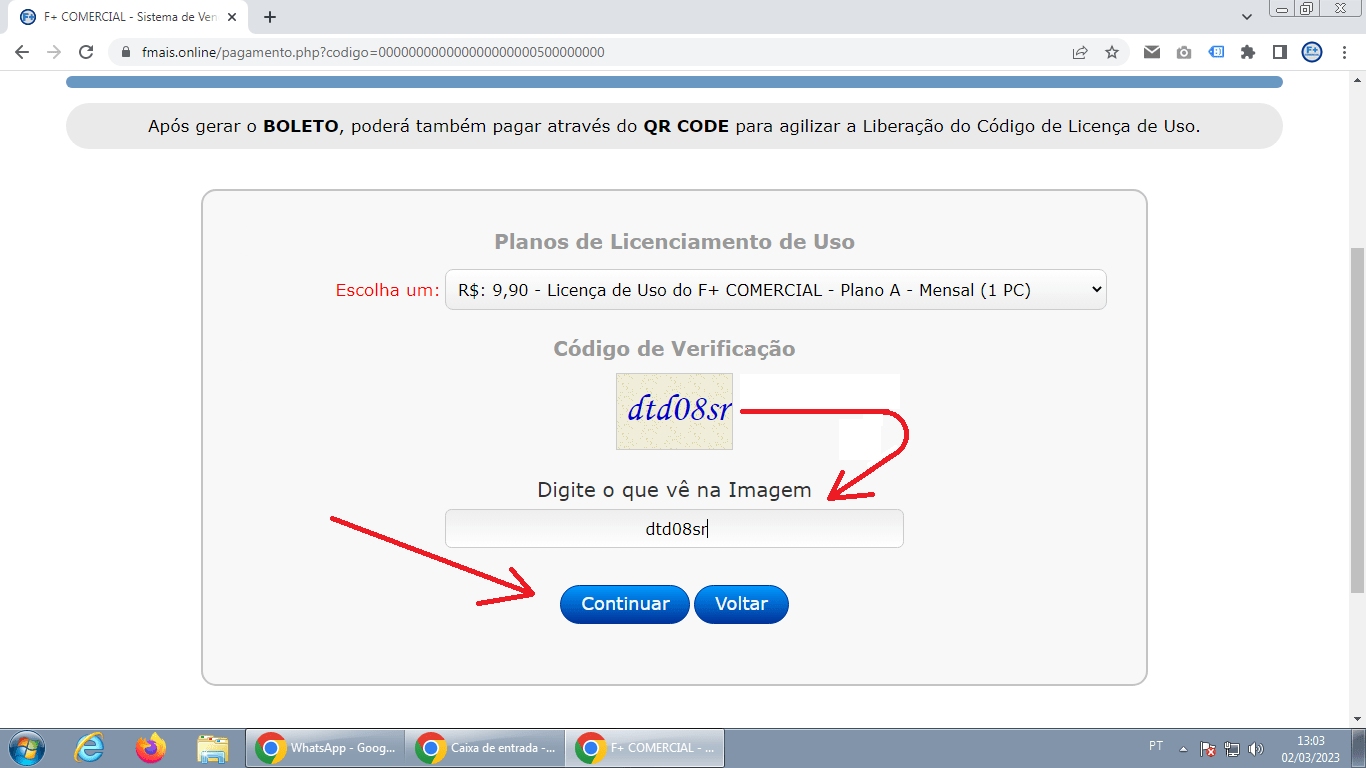Click the 'Escolha um:' label
This screenshot has height=768, width=1366.
point(388,290)
